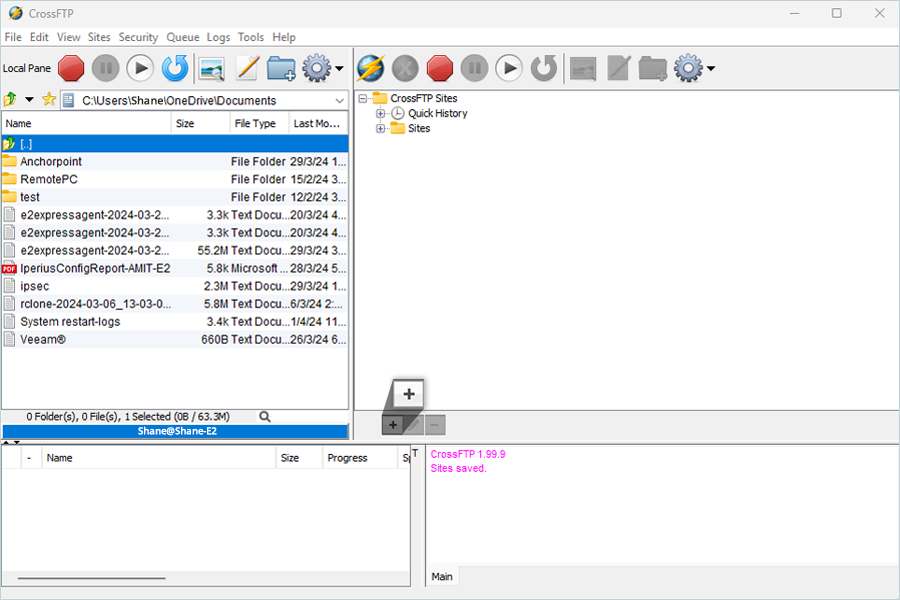The image size is (900, 600).
Task: Click the queue Progress column header
Action: pyautogui.click(x=359, y=458)
